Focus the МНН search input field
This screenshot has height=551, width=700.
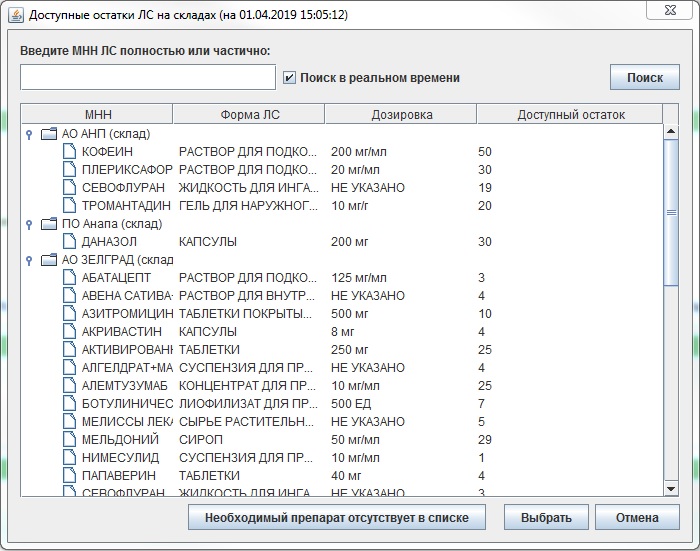pyautogui.click(x=148, y=77)
